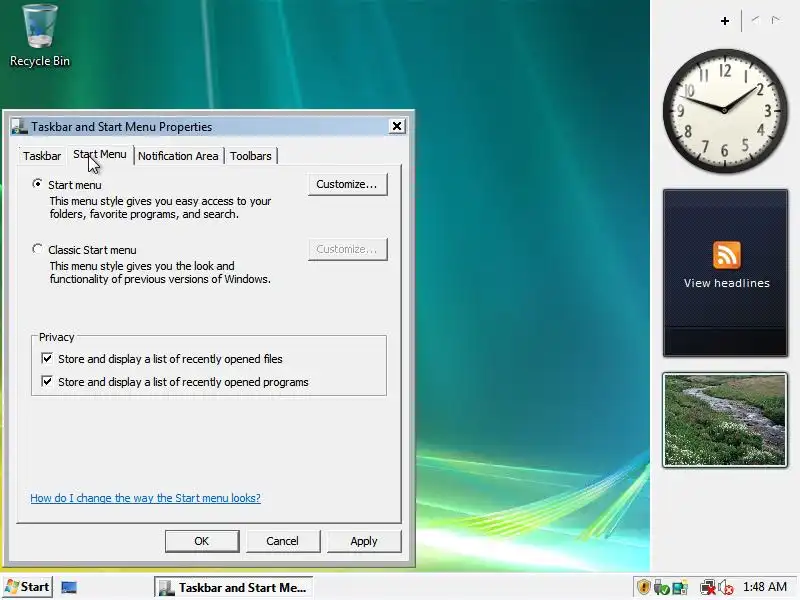The width and height of the screenshot is (800, 600).
Task: Click the dialog title 'Taskbar and Start Menu Properties'
Action: coord(121,127)
